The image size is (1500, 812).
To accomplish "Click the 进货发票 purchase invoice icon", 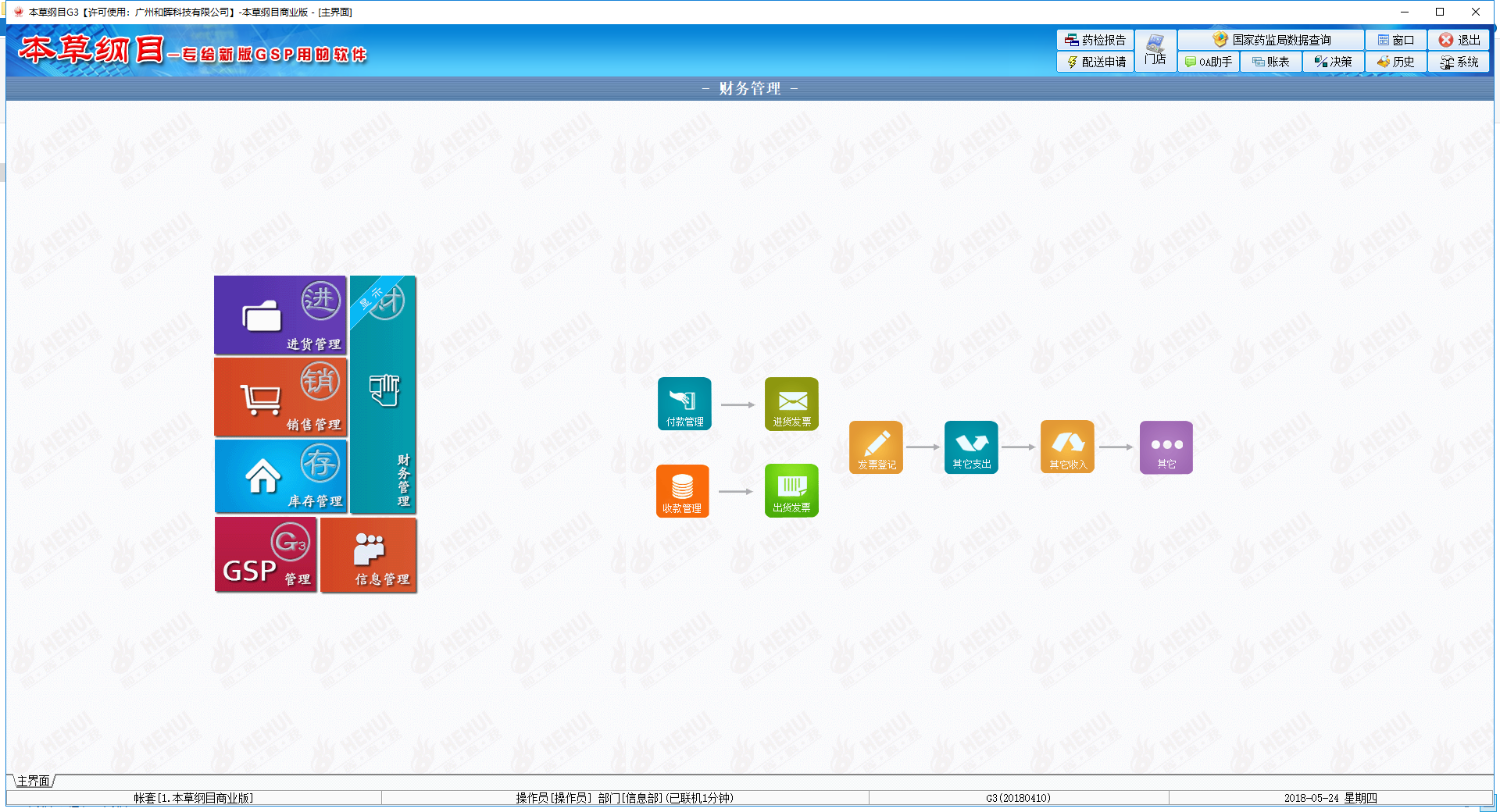I will click(x=791, y=404).
